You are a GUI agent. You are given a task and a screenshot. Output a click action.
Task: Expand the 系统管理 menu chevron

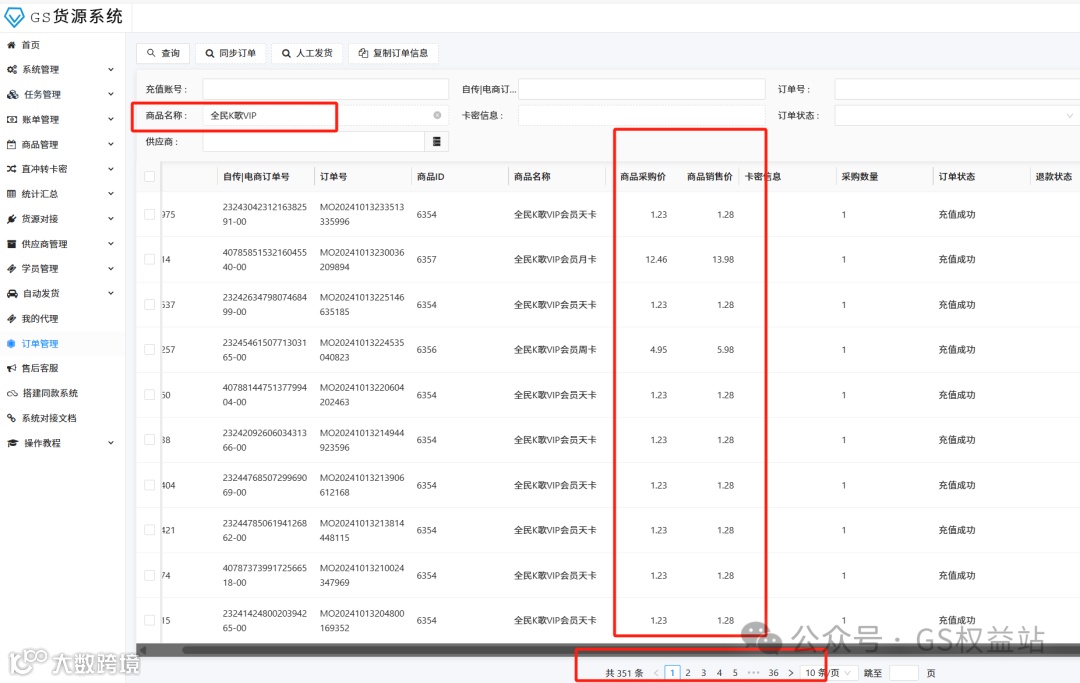coord(111,70)
